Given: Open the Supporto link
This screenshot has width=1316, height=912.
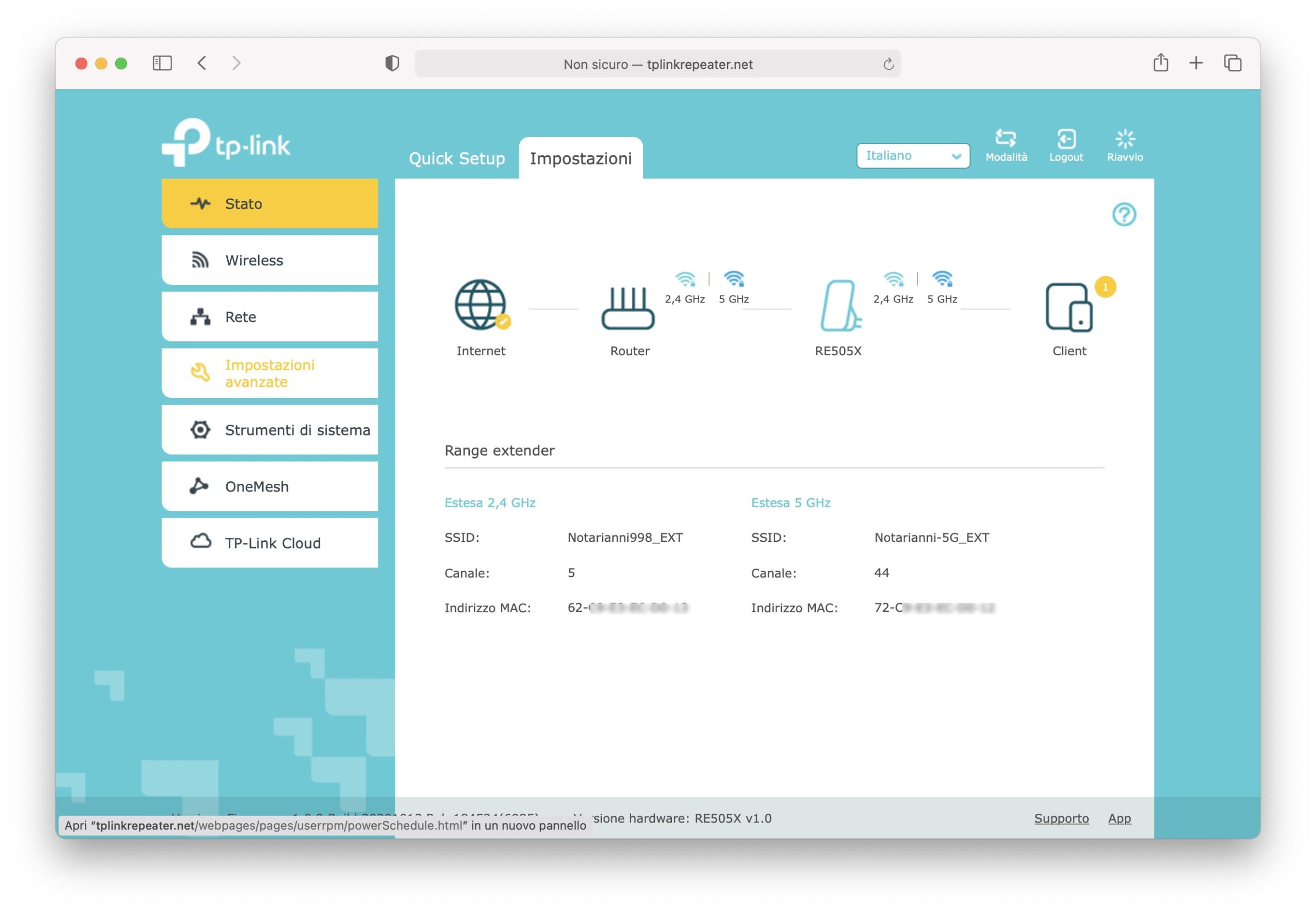Looking at the screenshot, I should coord(1061,818).
